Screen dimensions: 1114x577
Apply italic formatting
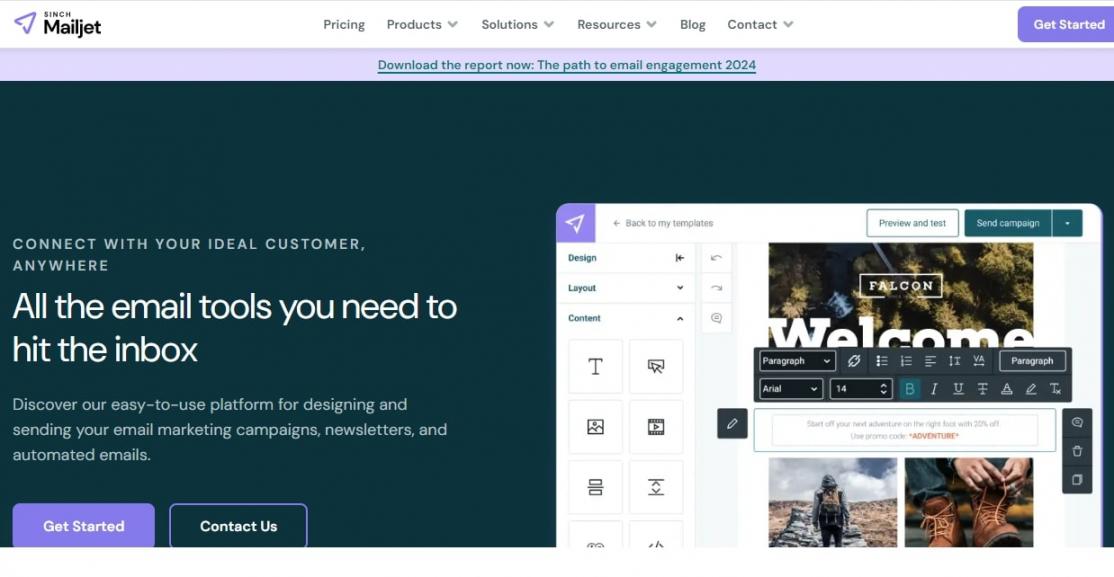coord(934,389)
